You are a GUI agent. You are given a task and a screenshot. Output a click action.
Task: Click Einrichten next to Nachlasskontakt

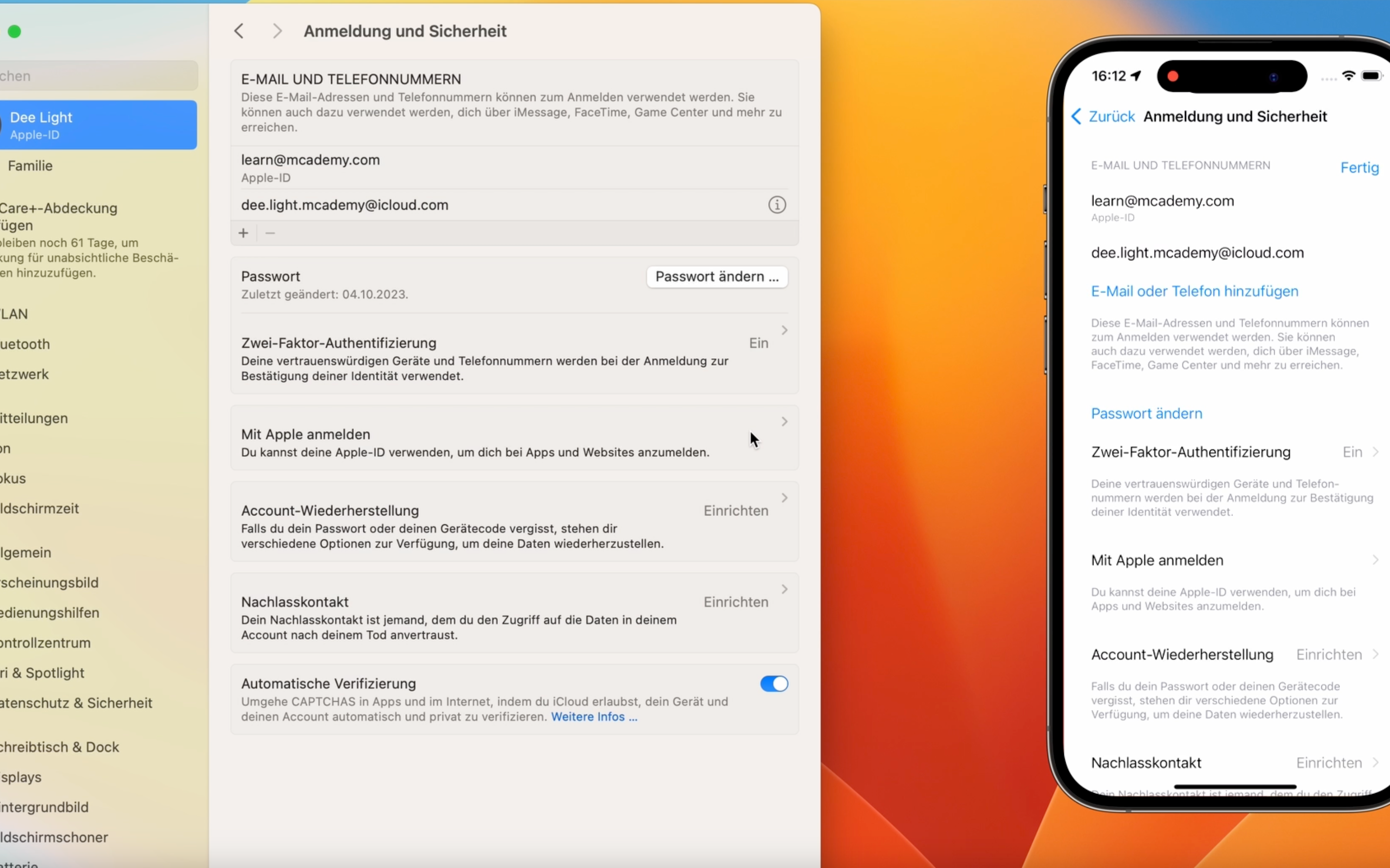(x=735, y=602)
